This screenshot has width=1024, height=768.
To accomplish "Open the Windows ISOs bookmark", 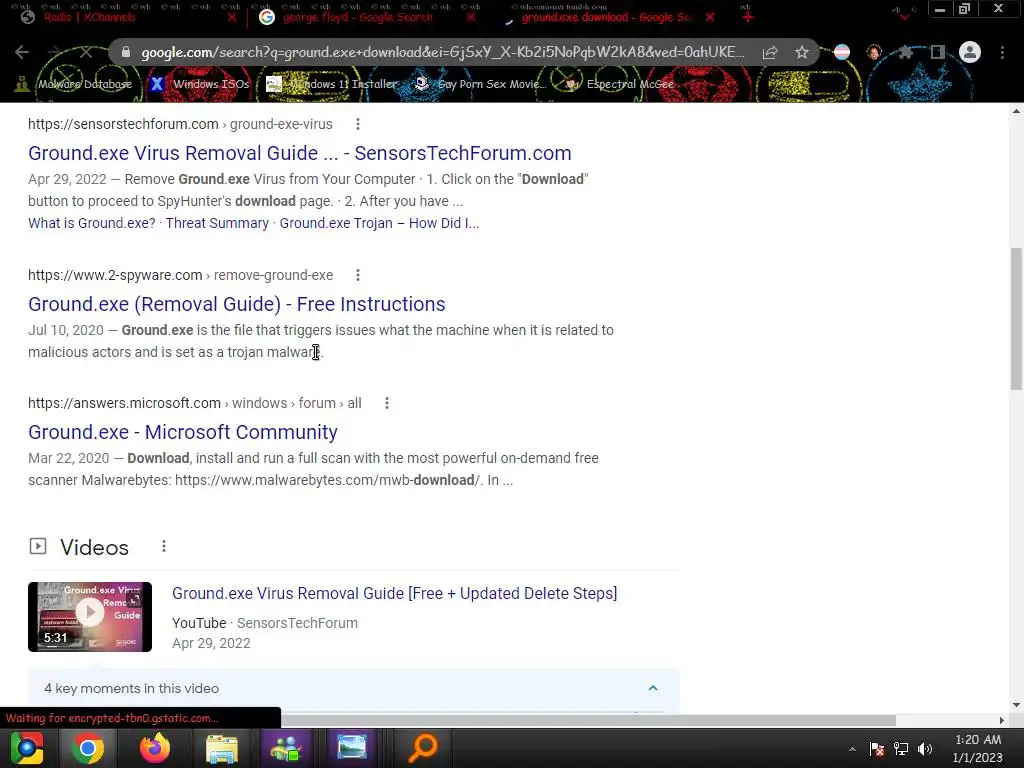I will [199, 84].
